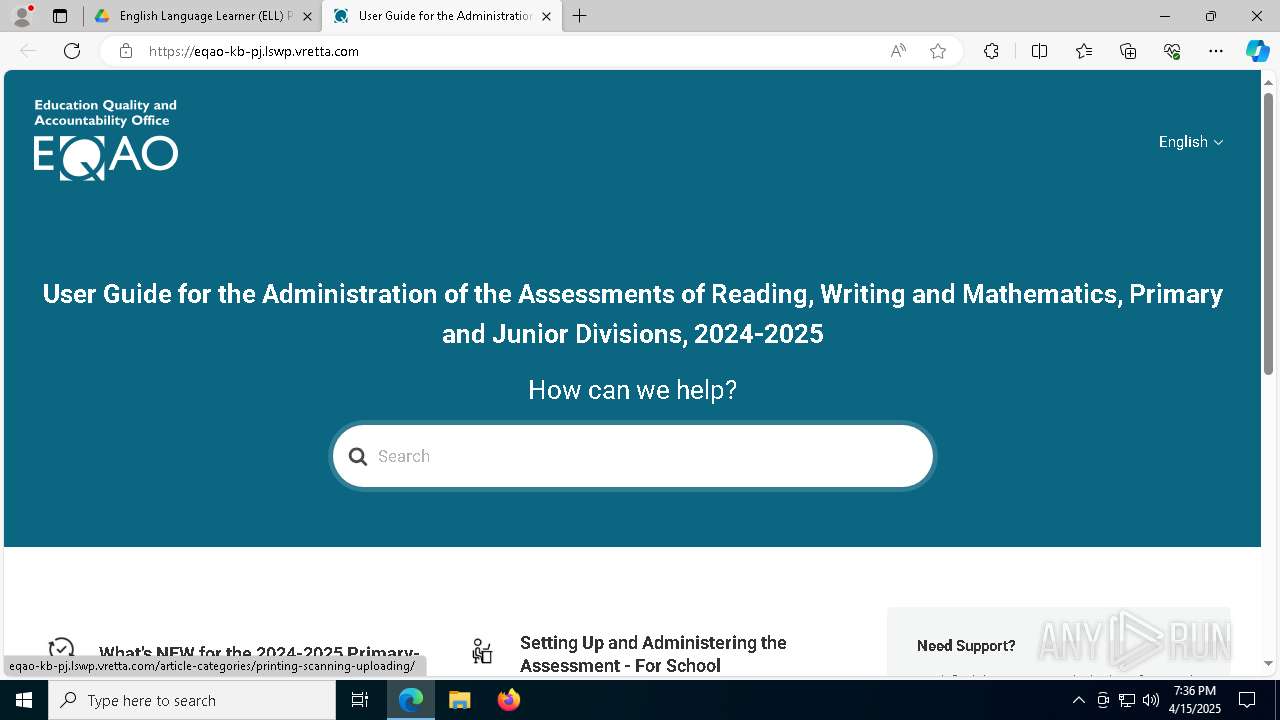The image size is (1280, 720).
Task: Open What's NEW for 2024-2025 link
Action: [259, 654]
